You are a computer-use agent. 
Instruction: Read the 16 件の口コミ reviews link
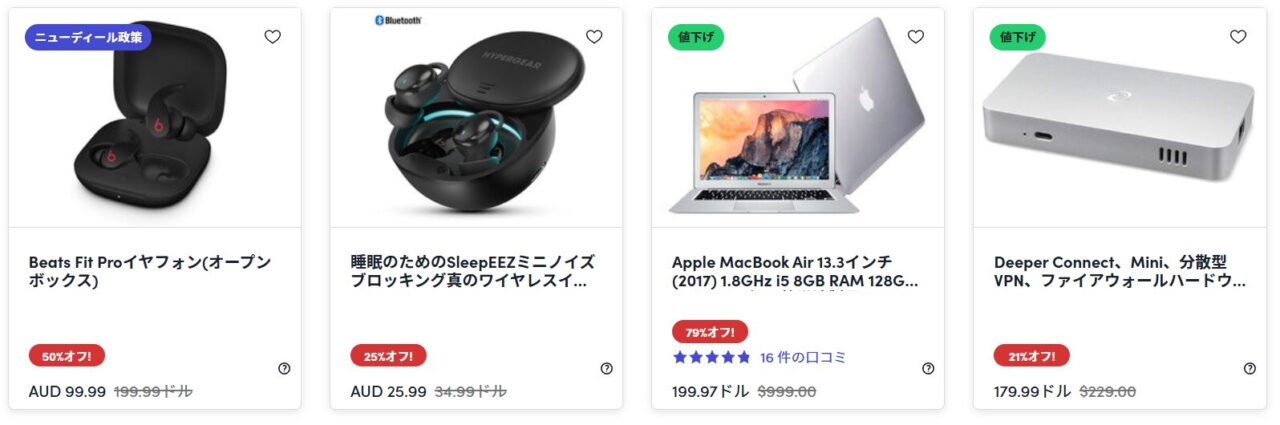[803, 357]
